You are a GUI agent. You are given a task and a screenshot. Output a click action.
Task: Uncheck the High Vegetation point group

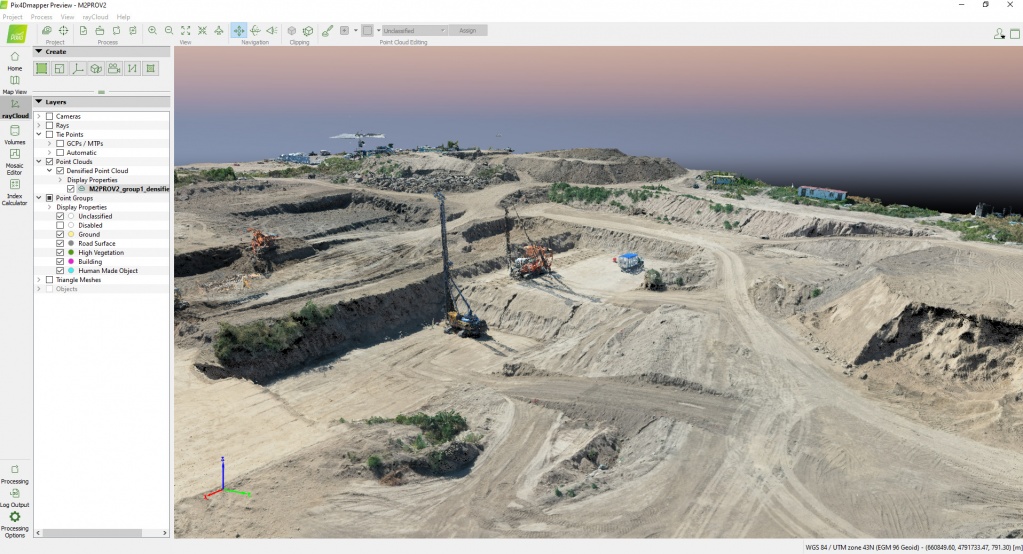(60, 253)
